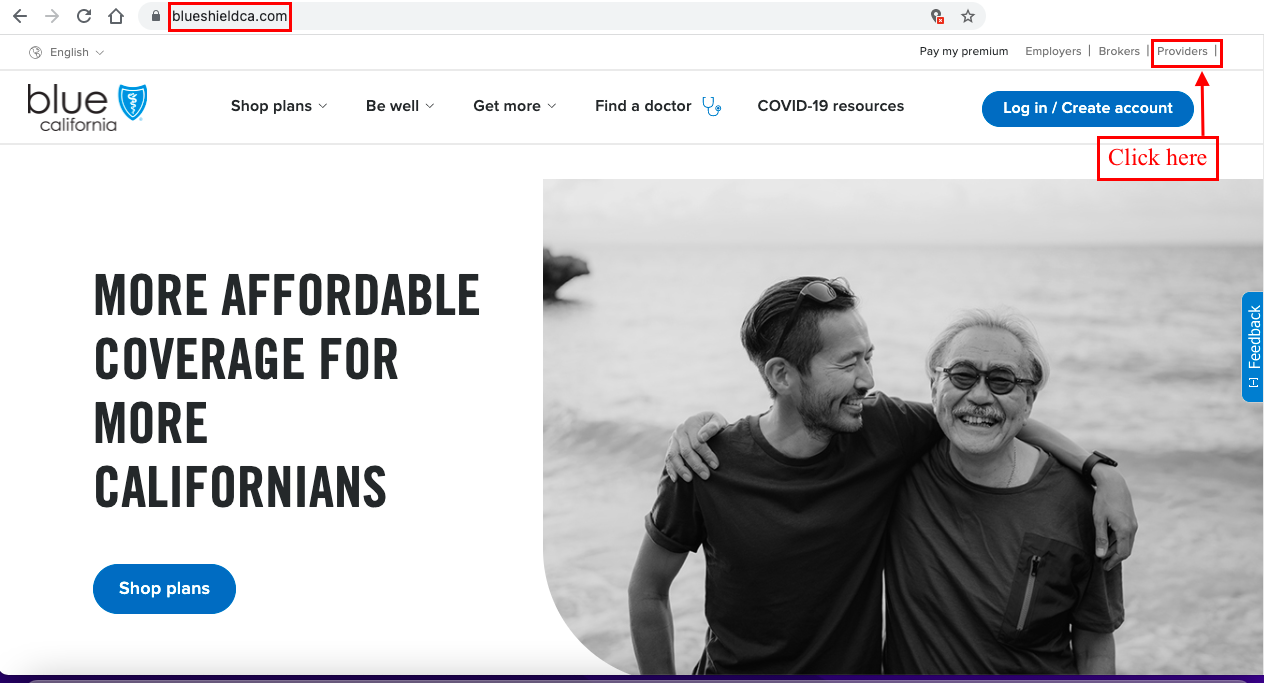1264x683 pixels.
Task: Expand the Shop plans menu
Action: point(279,106)
